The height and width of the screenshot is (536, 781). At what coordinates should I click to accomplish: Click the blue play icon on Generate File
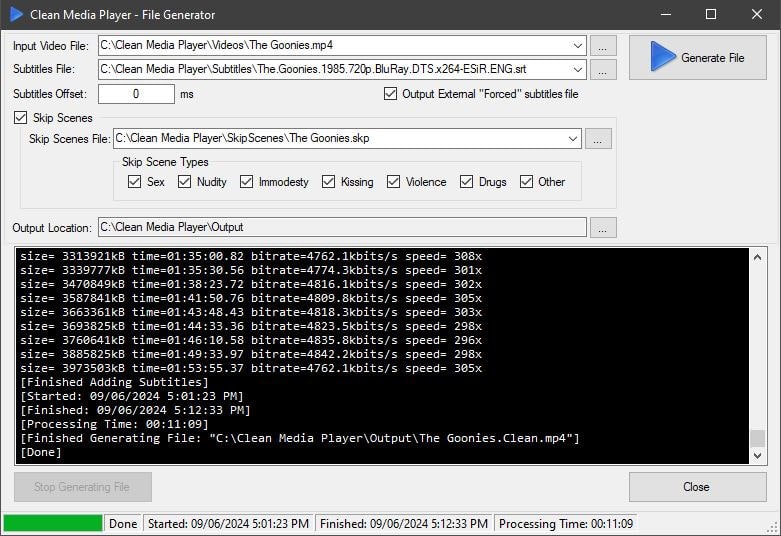[662, 57]
